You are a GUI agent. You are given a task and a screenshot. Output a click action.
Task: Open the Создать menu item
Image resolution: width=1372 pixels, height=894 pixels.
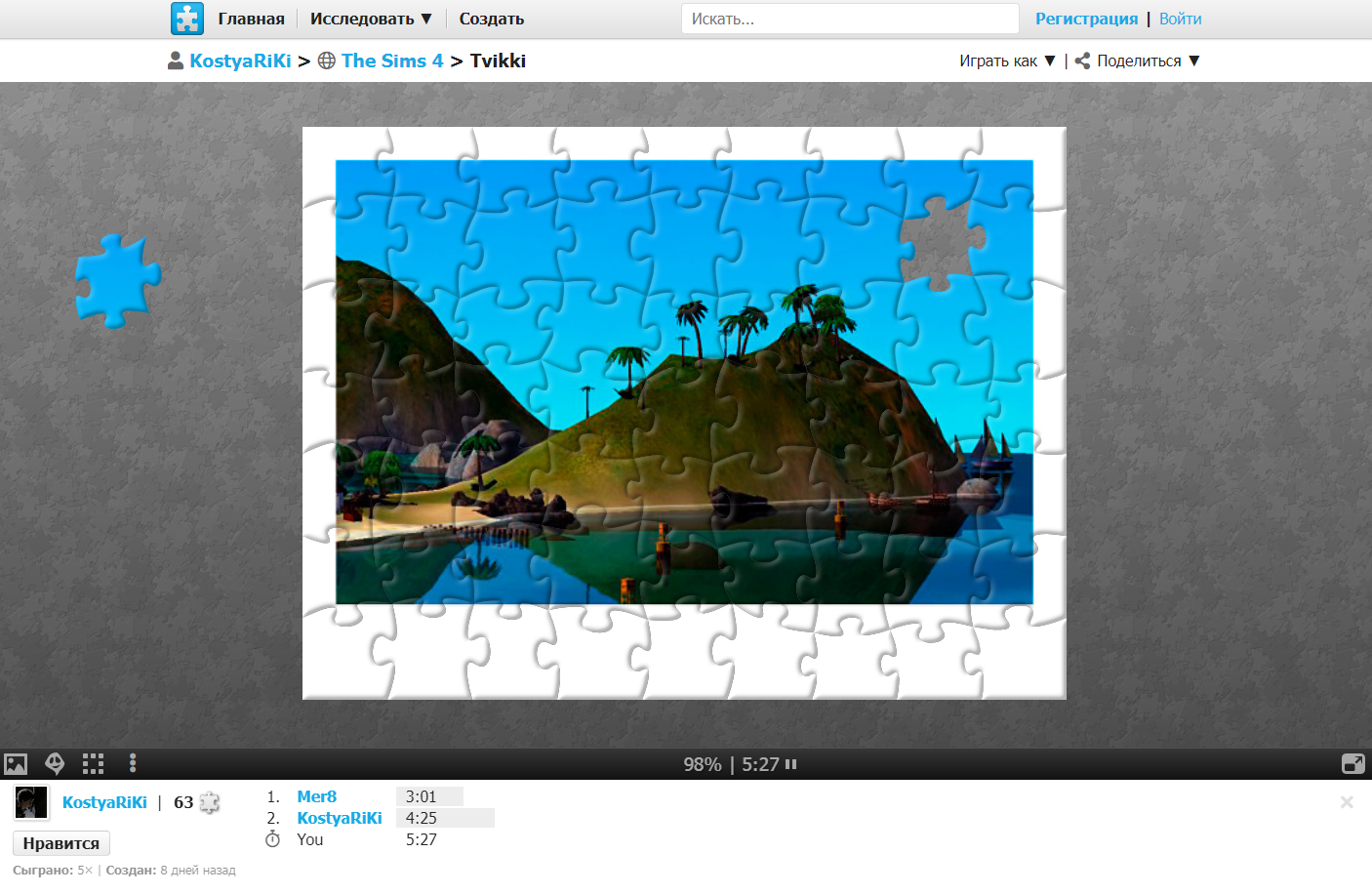tap(492, 19)
